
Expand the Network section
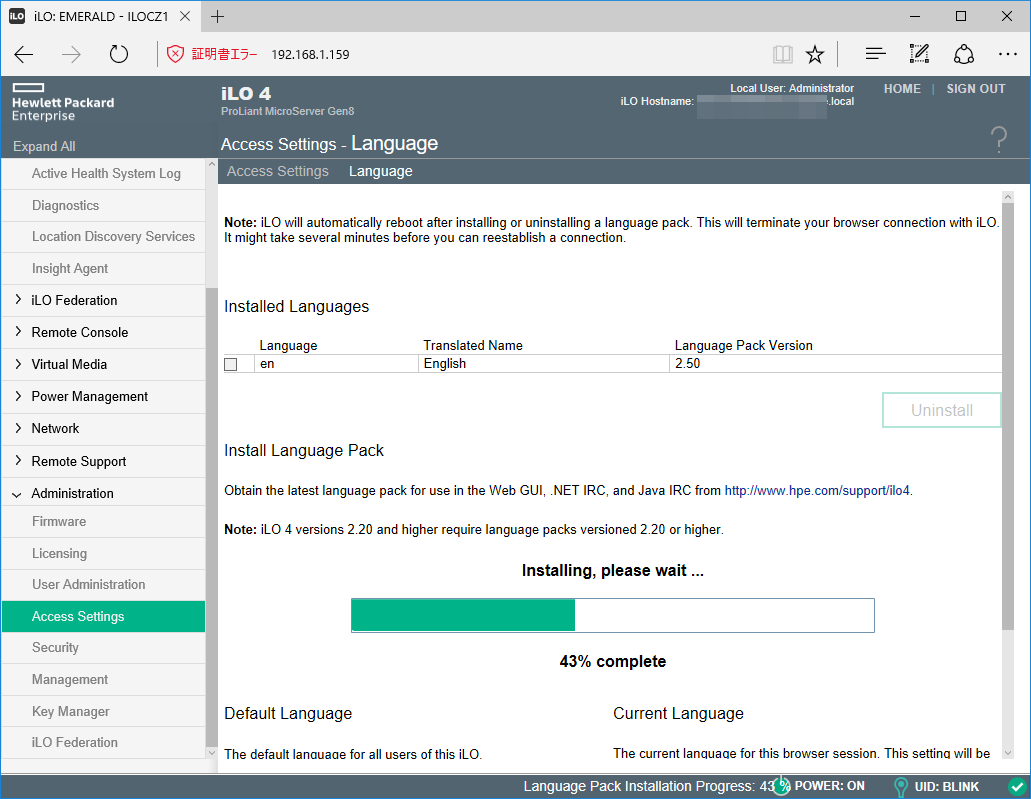tap(18, 428)
